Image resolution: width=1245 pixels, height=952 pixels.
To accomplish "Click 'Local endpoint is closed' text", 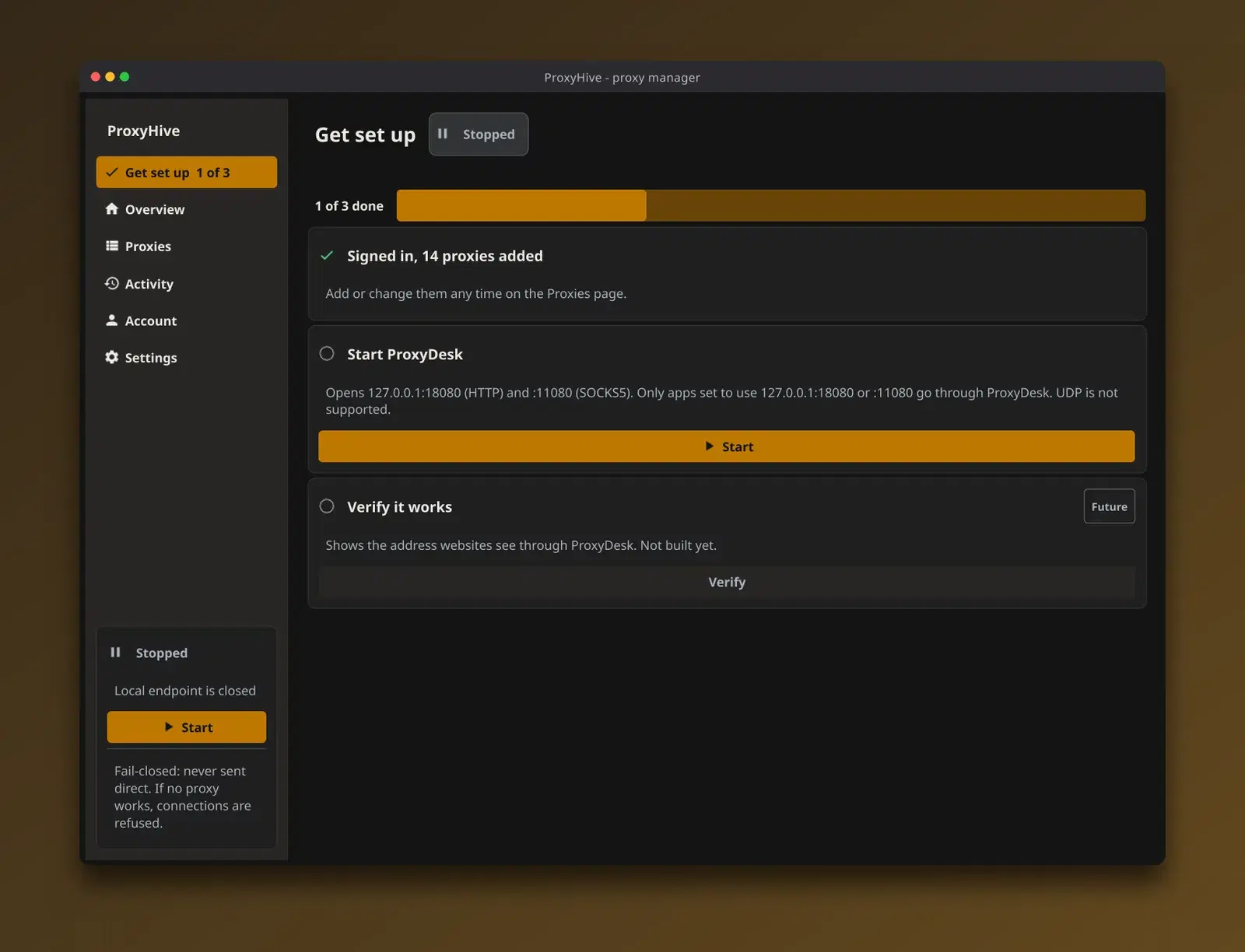I will [185, 691].
